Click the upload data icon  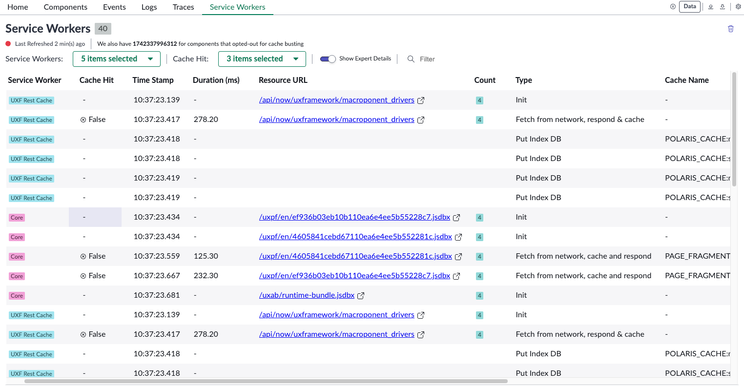click(722, 7)
